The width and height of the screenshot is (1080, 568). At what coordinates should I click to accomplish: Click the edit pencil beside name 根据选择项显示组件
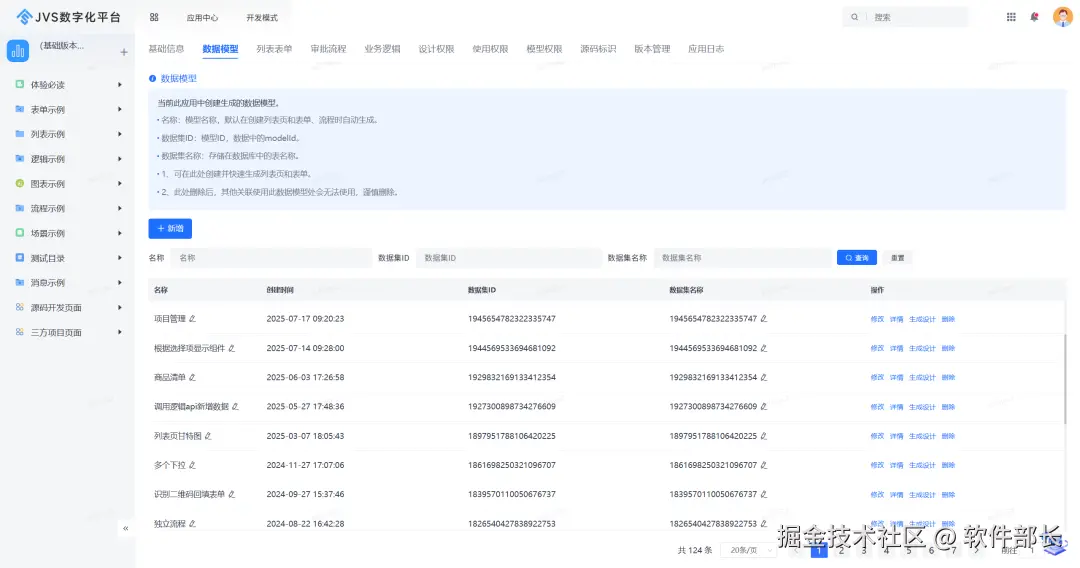231,348
